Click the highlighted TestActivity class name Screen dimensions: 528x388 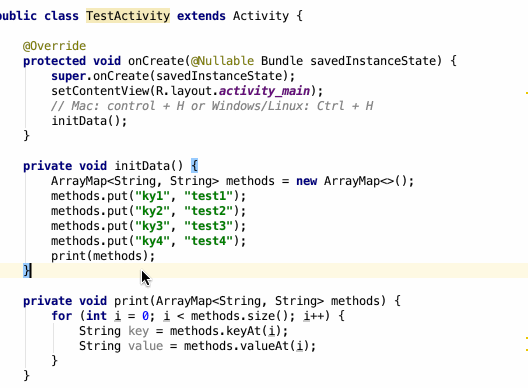point(128,16)
